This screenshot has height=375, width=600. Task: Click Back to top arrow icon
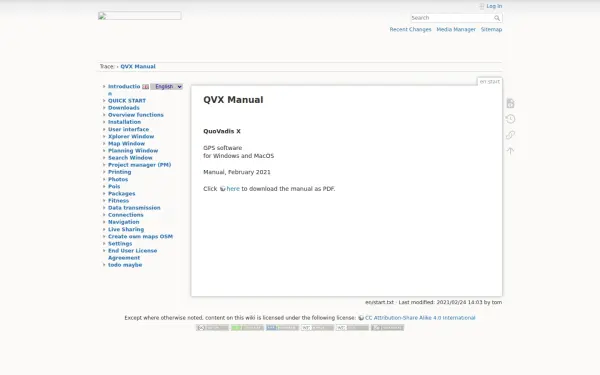point(510,151)
